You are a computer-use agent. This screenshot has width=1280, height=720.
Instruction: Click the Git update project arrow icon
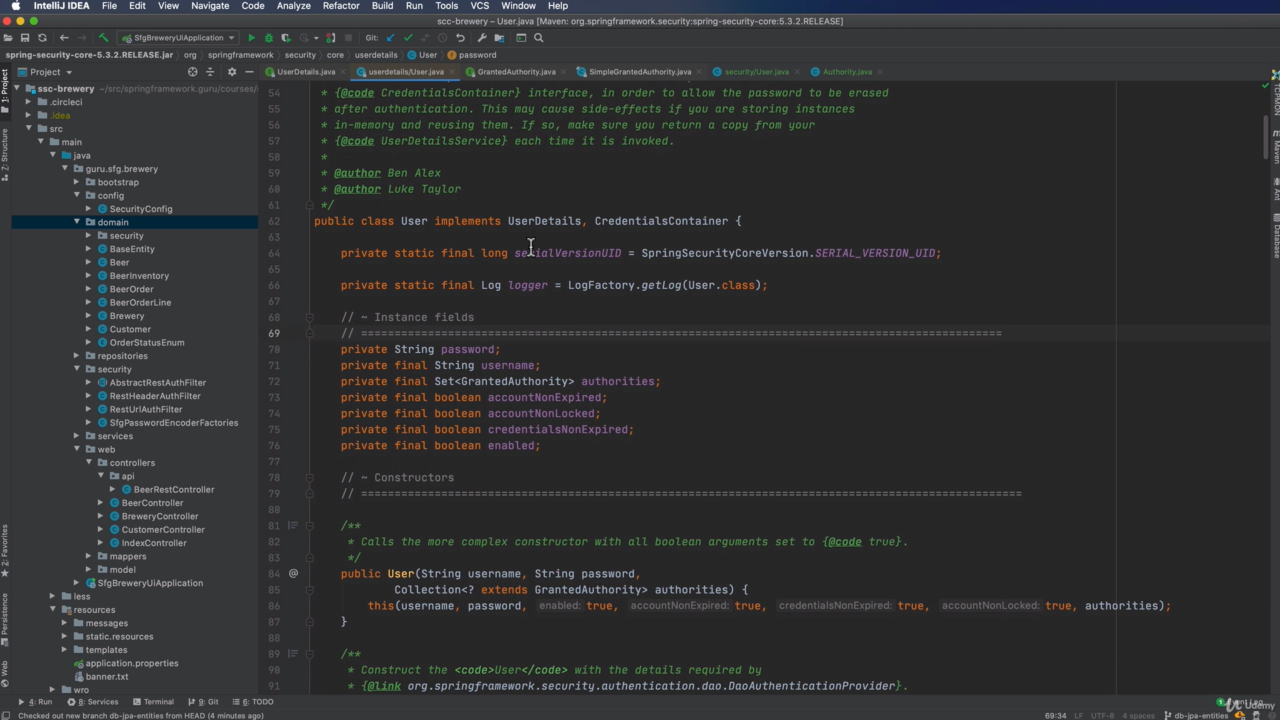click(390, 38)
